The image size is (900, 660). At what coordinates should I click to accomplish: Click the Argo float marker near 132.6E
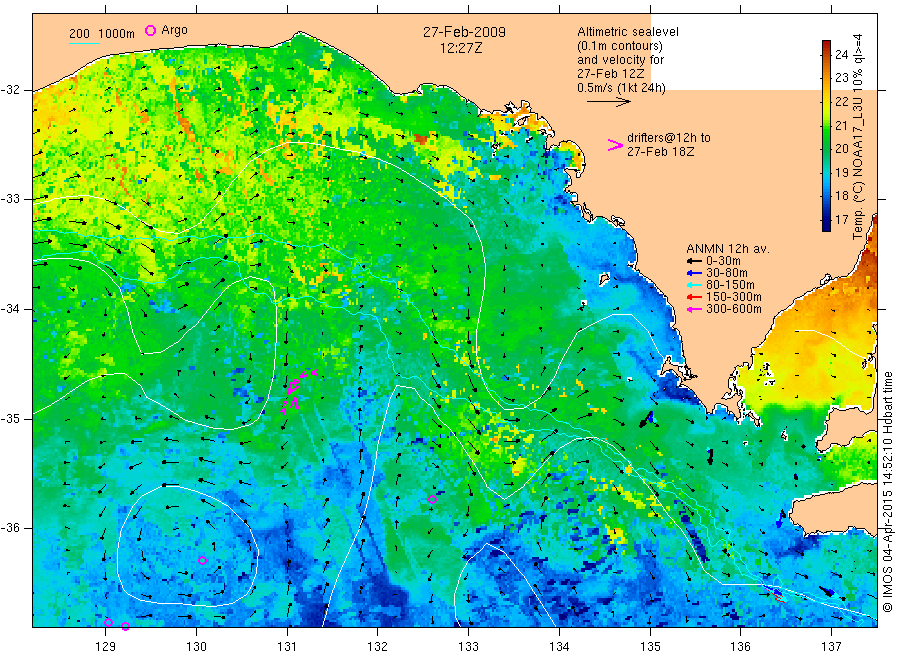432,499
